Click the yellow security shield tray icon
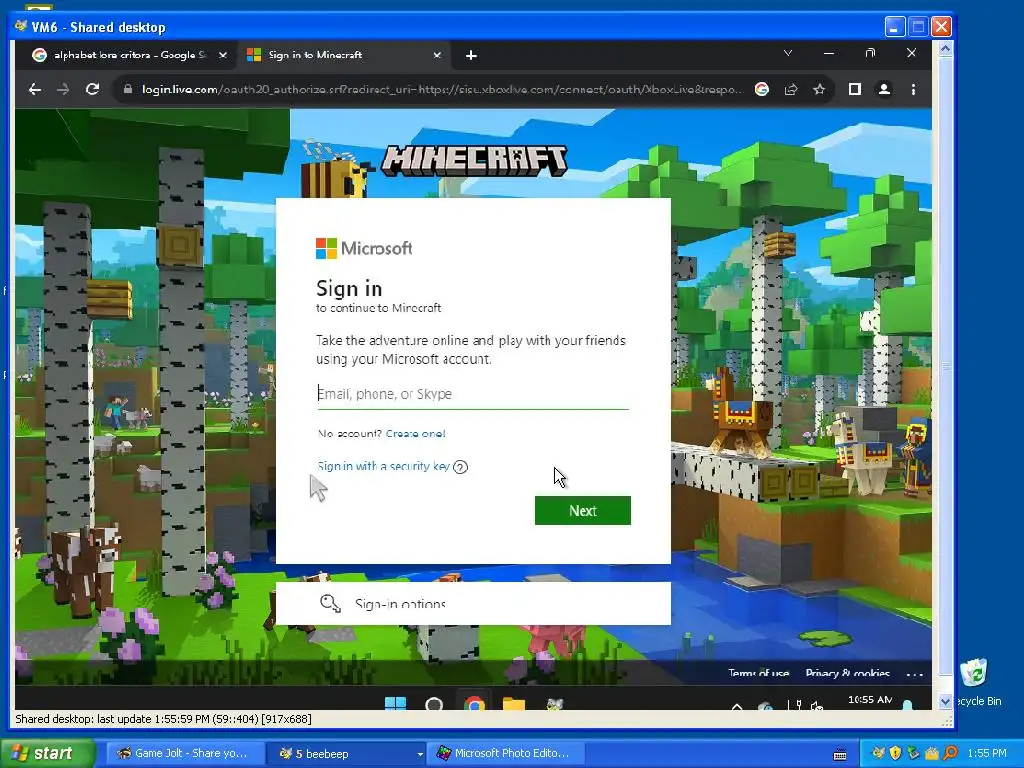Viewport: 1024px width, 768px height. [x=895, y=753]
